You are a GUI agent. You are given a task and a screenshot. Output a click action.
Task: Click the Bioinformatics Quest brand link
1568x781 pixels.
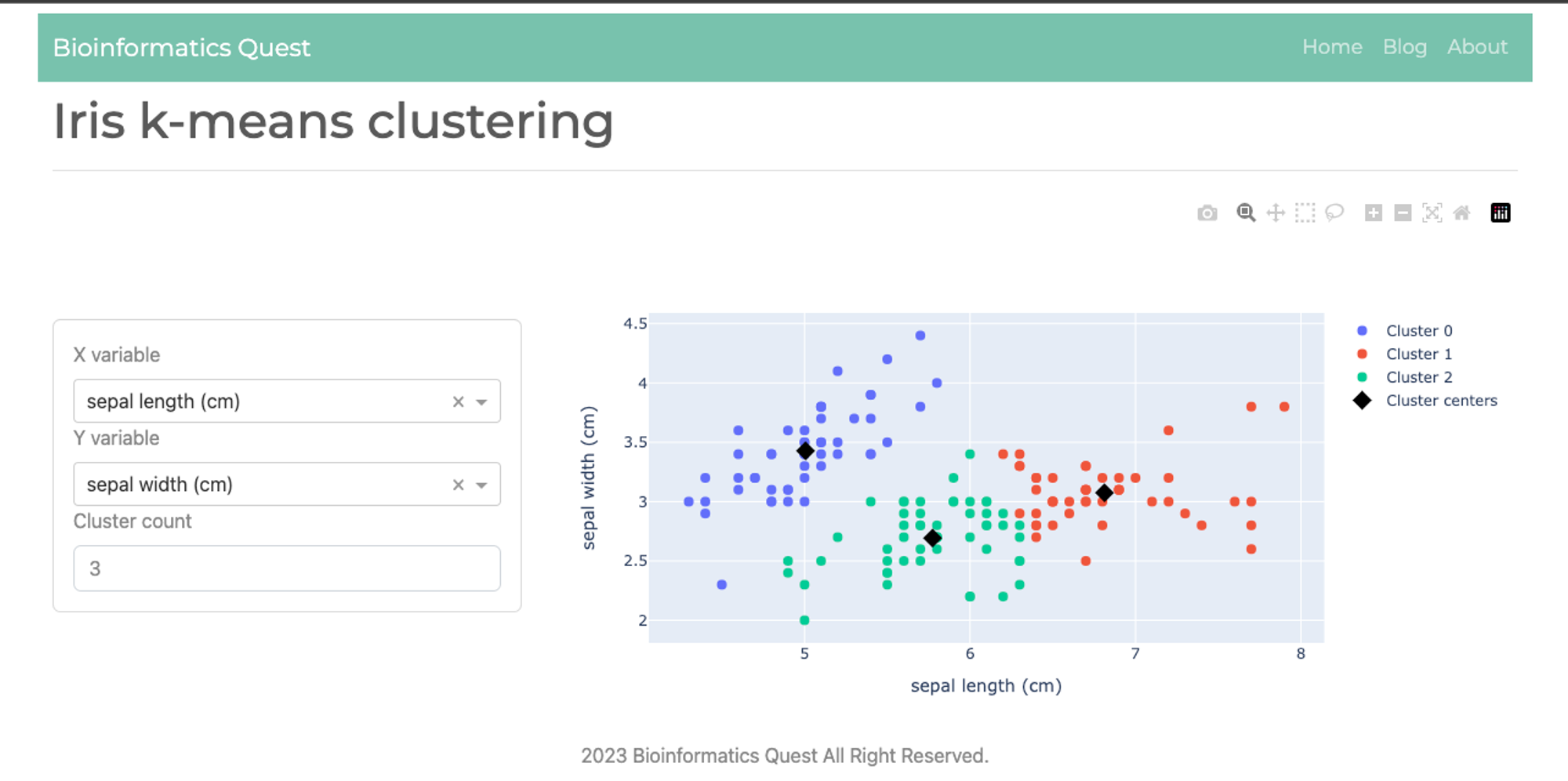pos(182,48)
